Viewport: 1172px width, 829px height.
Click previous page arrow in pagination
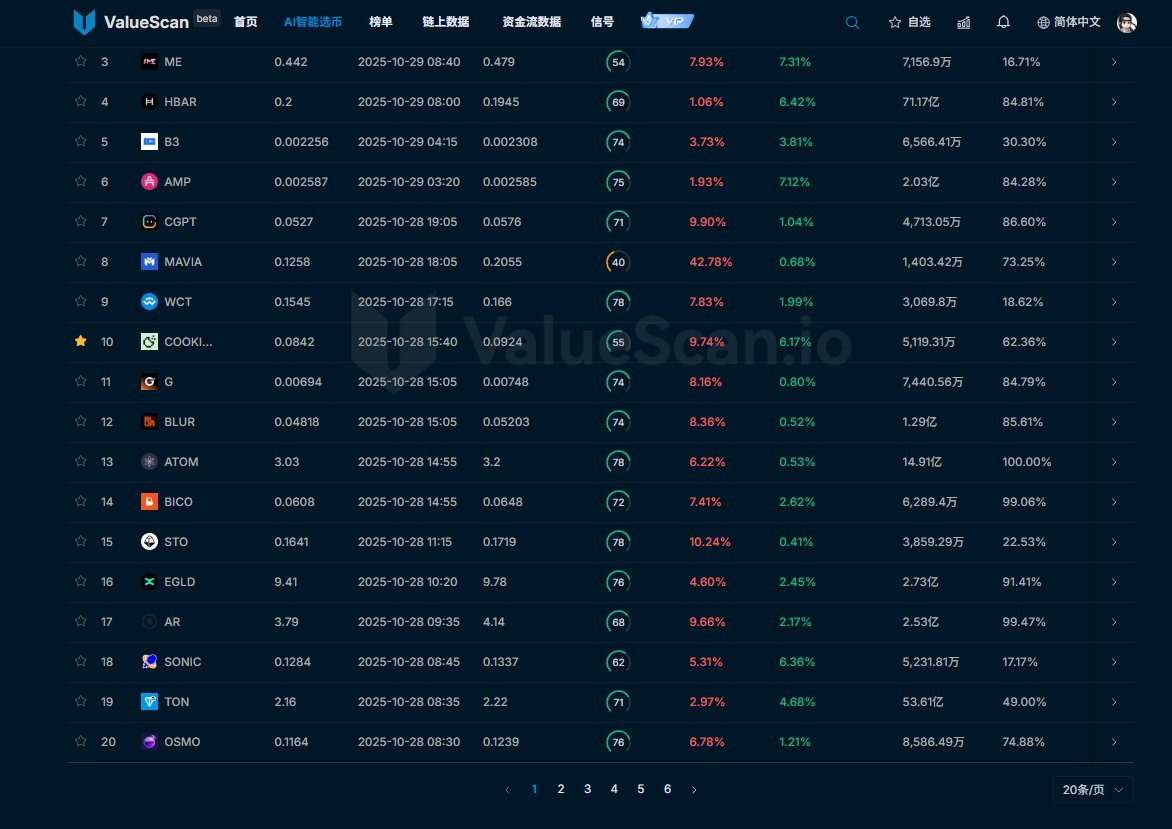pyautogui.click(x=508, y=789)
